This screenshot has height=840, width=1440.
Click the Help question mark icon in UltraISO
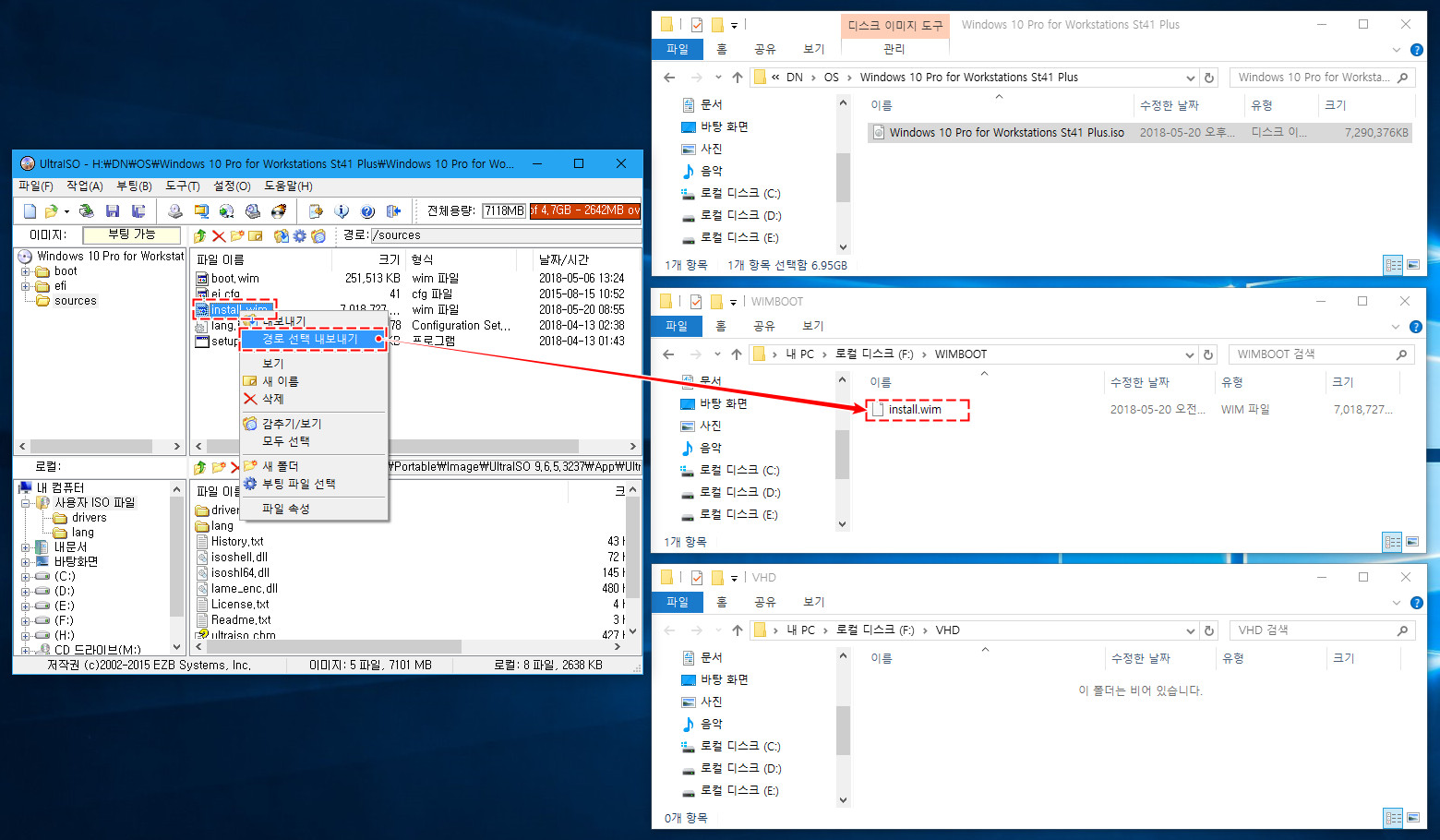click(x=367, y=211)
